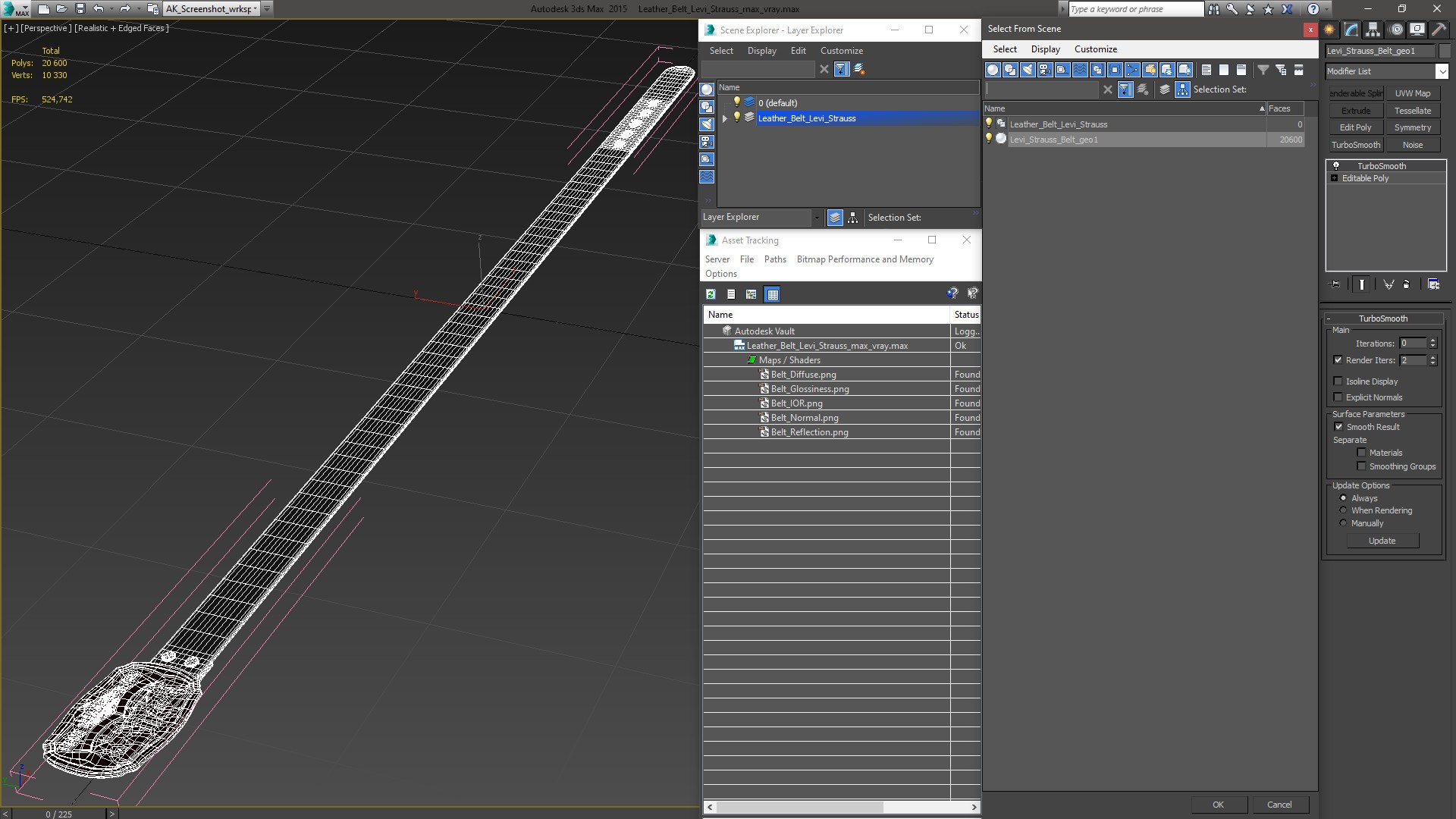
Task: Open the Paths menu in Asset Tracking
Action: pyautogui.click(x=774, y=259)
